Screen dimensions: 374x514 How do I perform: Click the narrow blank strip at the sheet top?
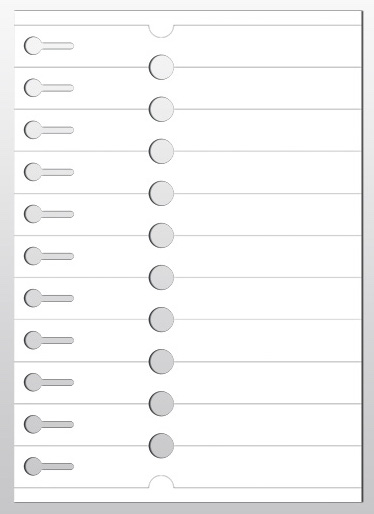point(188,18)
